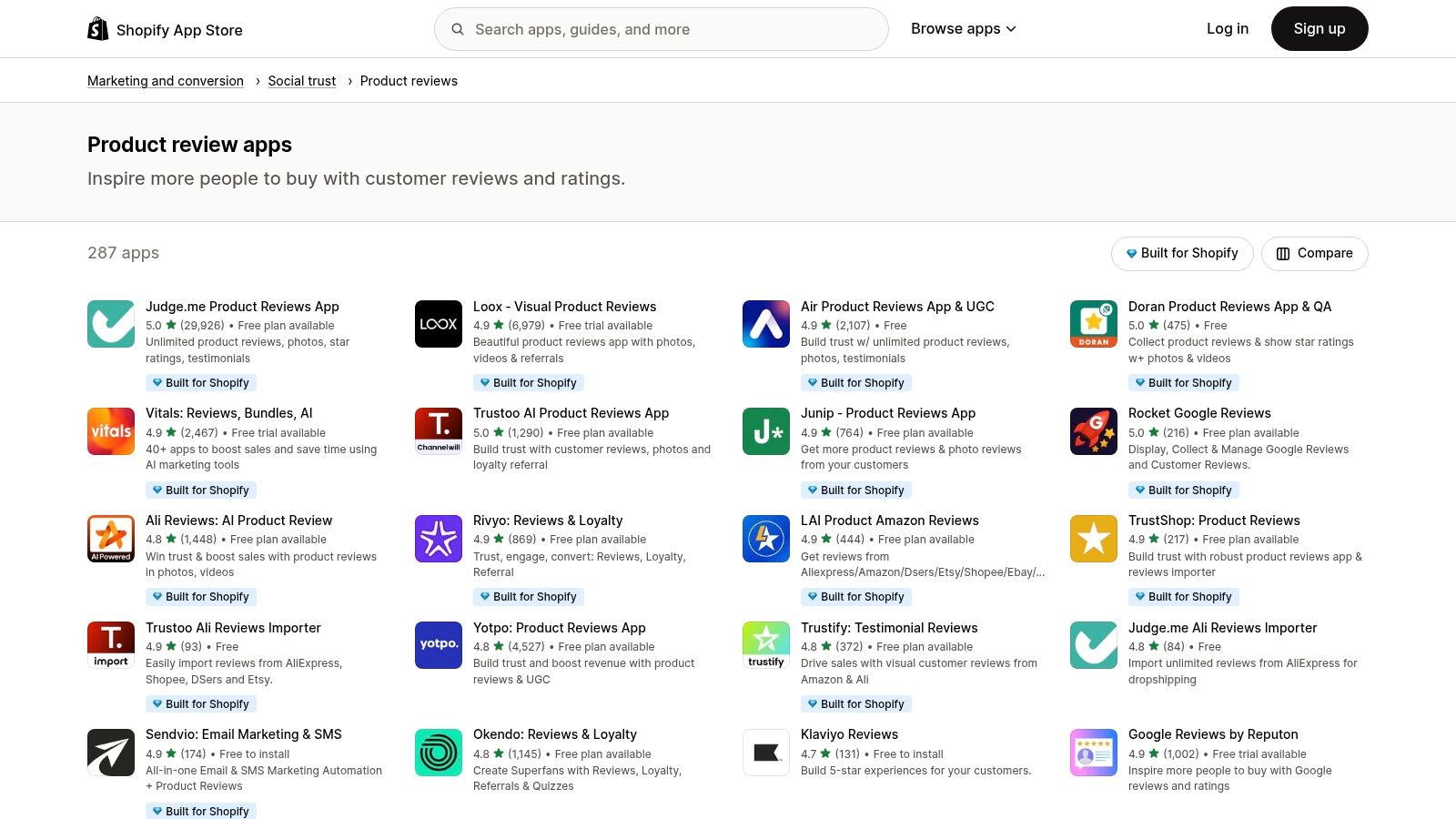Open the Air Product Reviews app icon

click(x=766, y=324)
